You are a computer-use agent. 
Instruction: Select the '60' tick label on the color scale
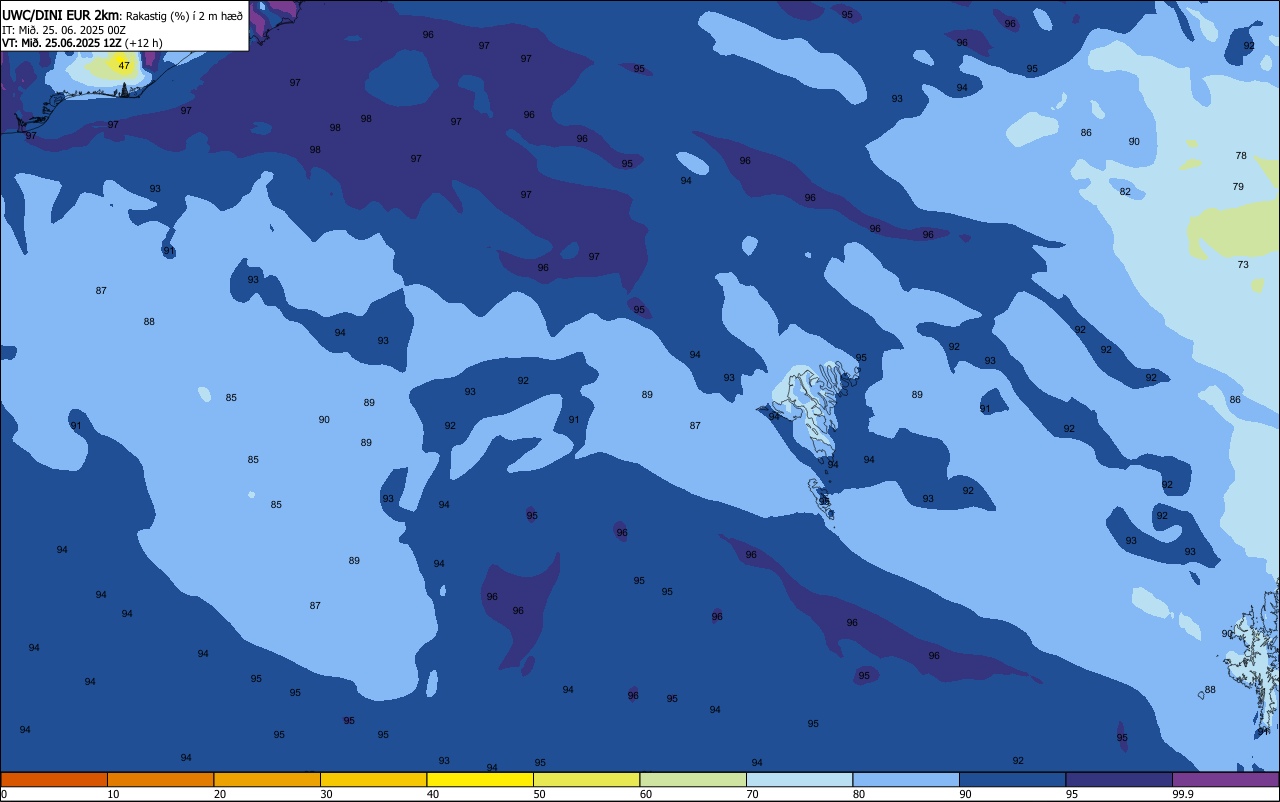click(646, 794)
